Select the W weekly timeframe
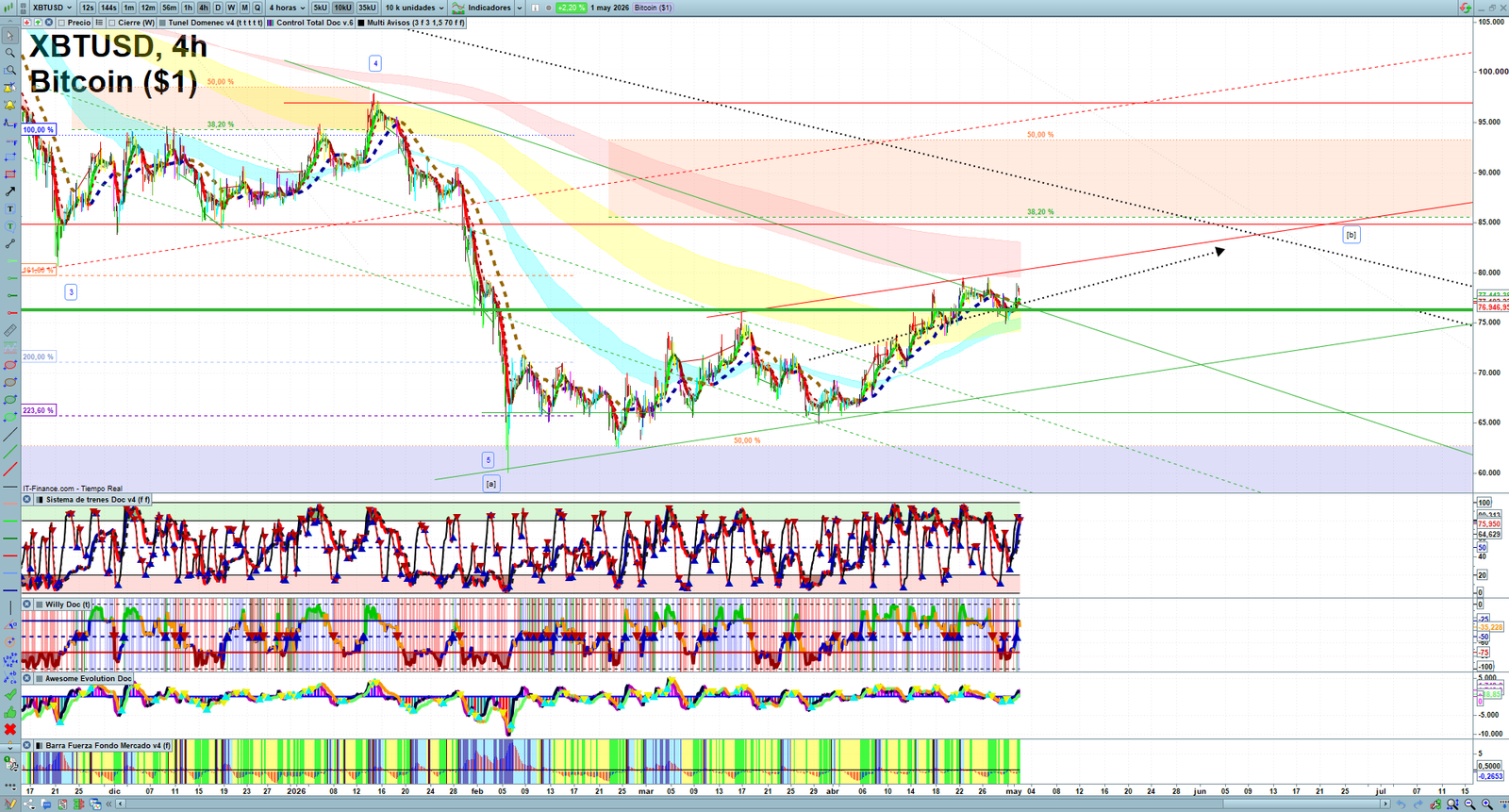 (x=231, y=8)
